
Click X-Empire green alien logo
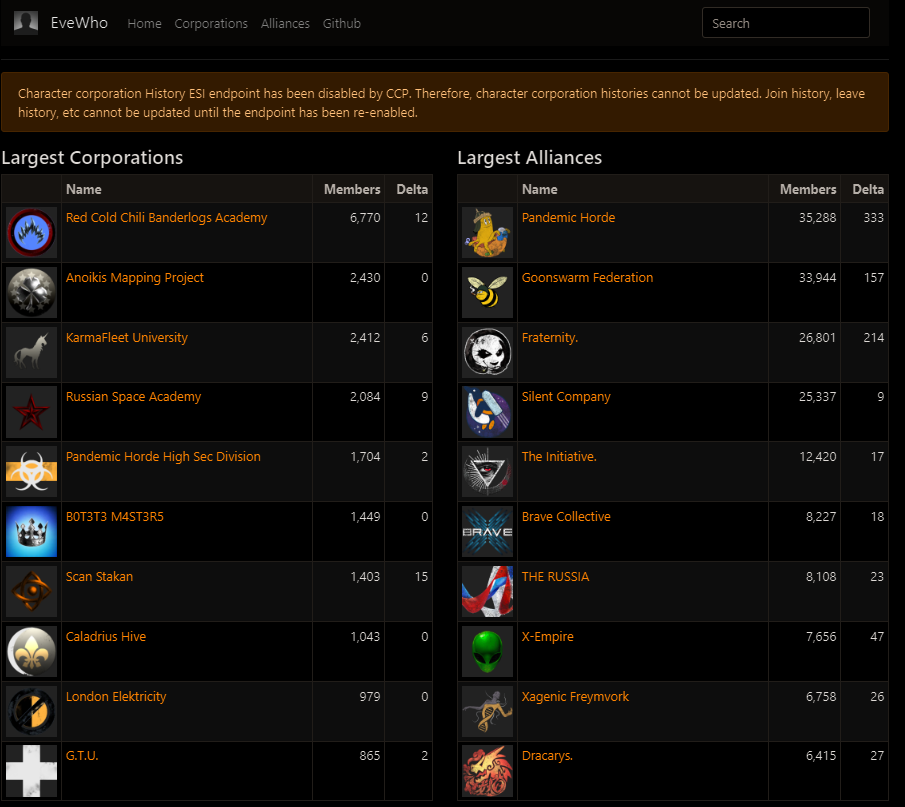click(488, 652)
